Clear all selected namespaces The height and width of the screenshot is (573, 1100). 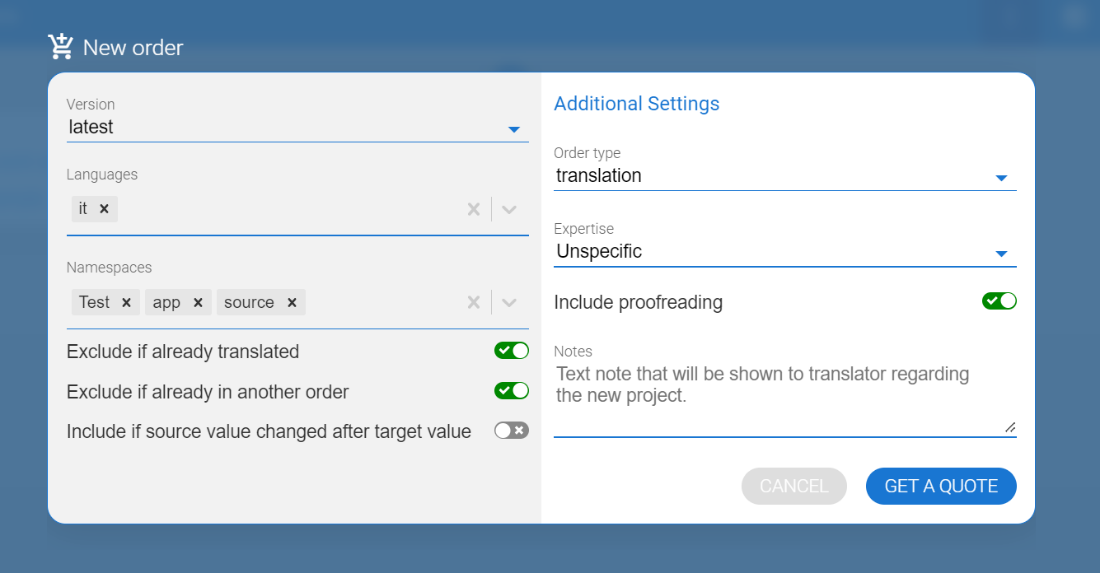tap(474, 303)
